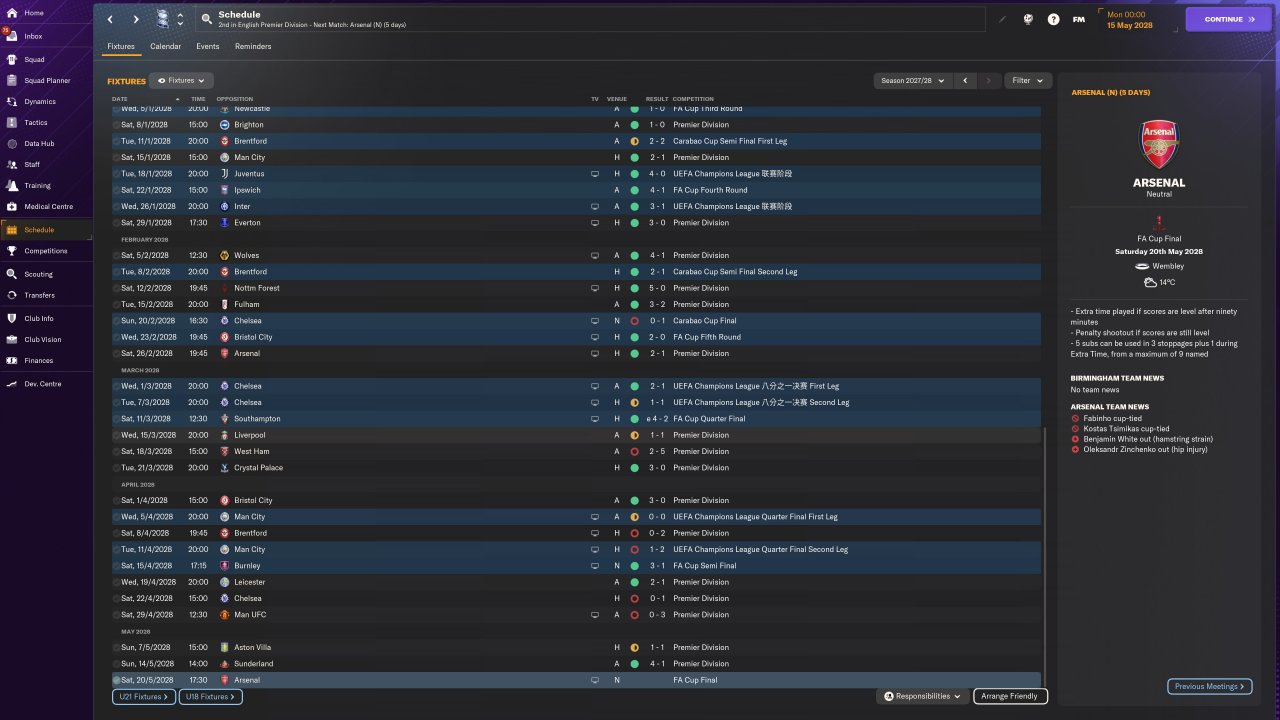Open U18 Fixtures
Screen dimensions: 1280x720
[210, 696]
